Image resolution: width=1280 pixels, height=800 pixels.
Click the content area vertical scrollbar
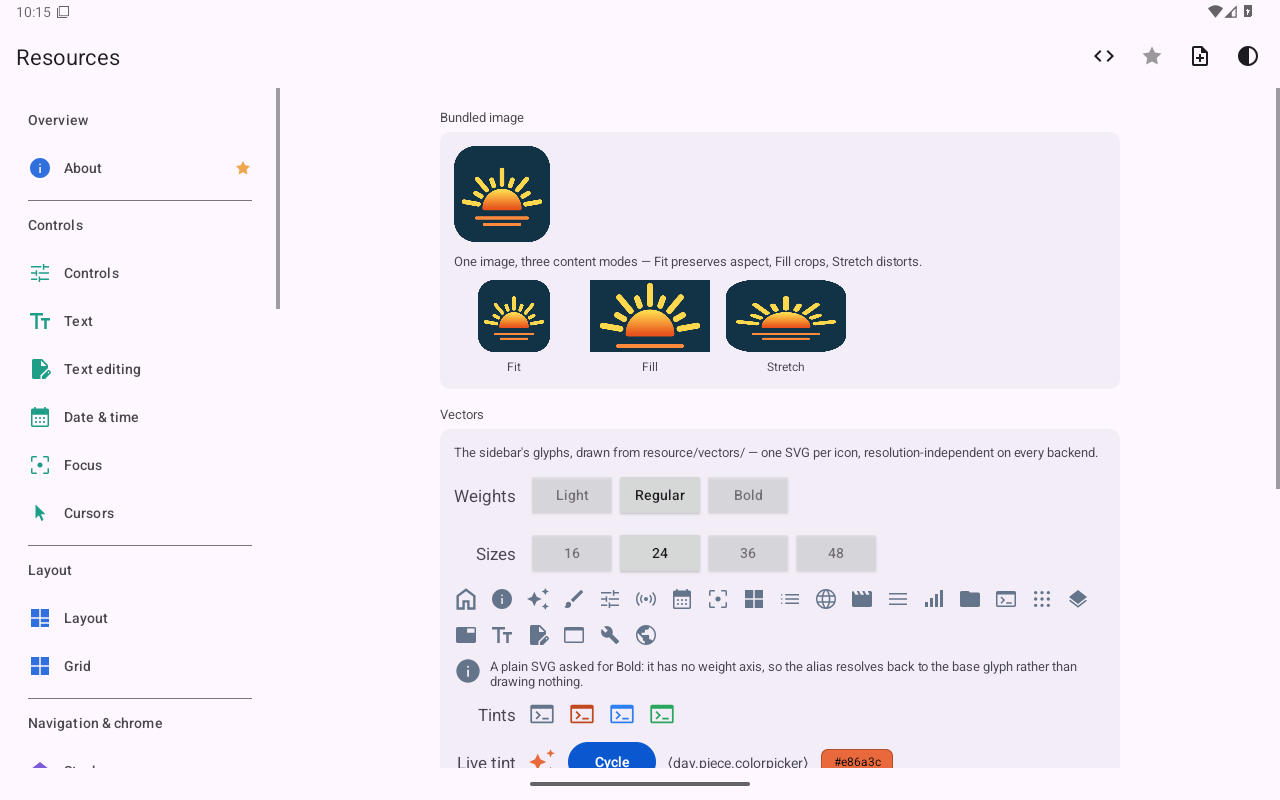coord(1277,288)
